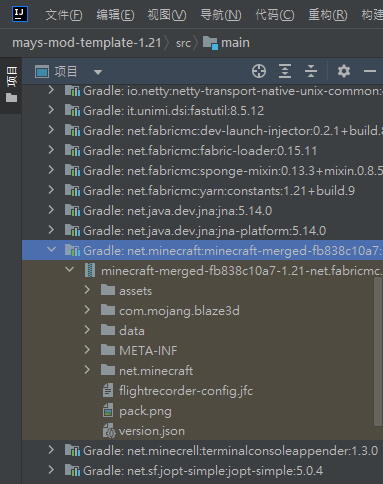Expand the dev-launch-injector library node
Image resolution: width=383 pixels, height=484 pixels.
[x=51, y=130]
